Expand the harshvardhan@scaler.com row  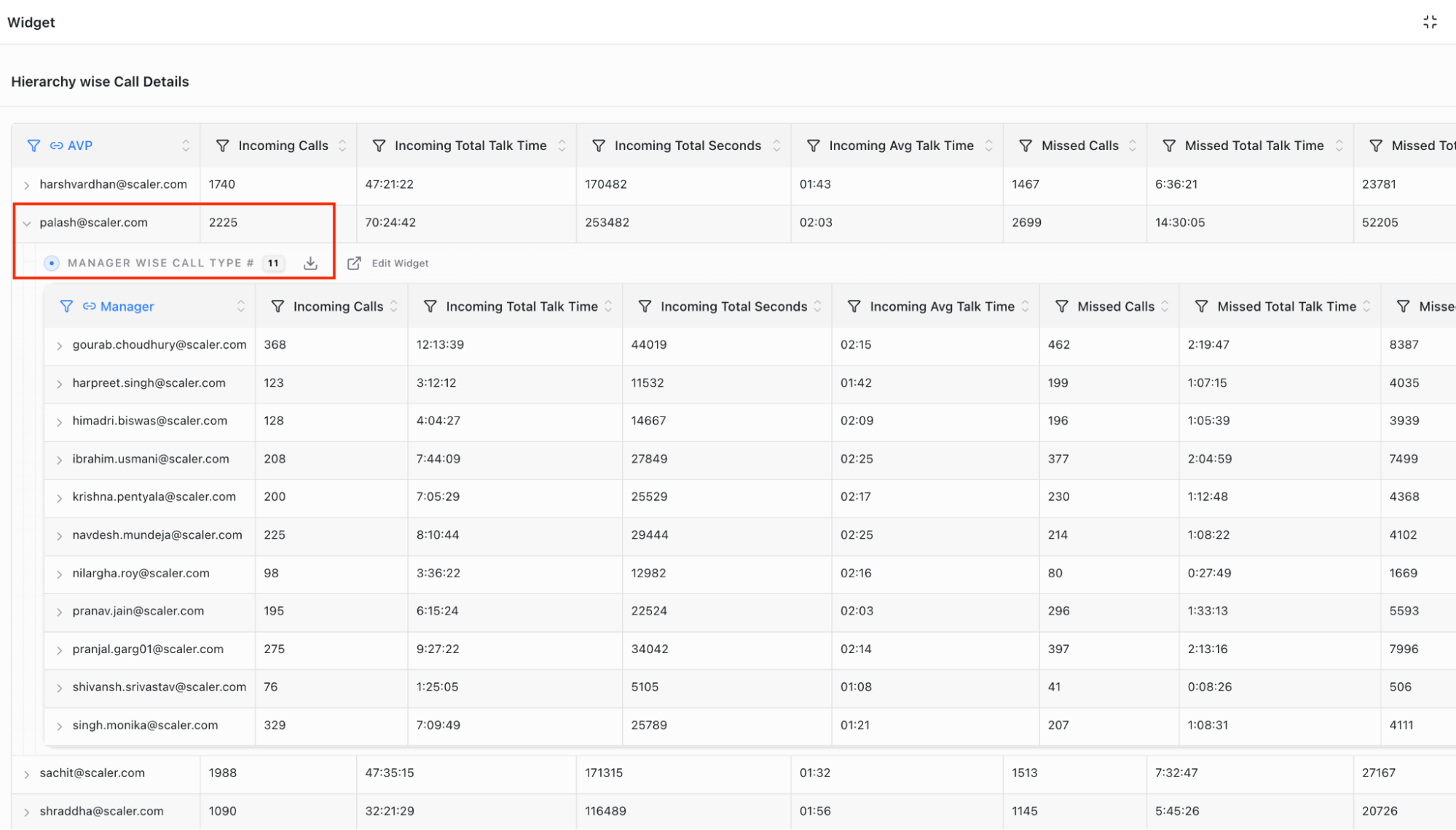(x=27, y=185)
